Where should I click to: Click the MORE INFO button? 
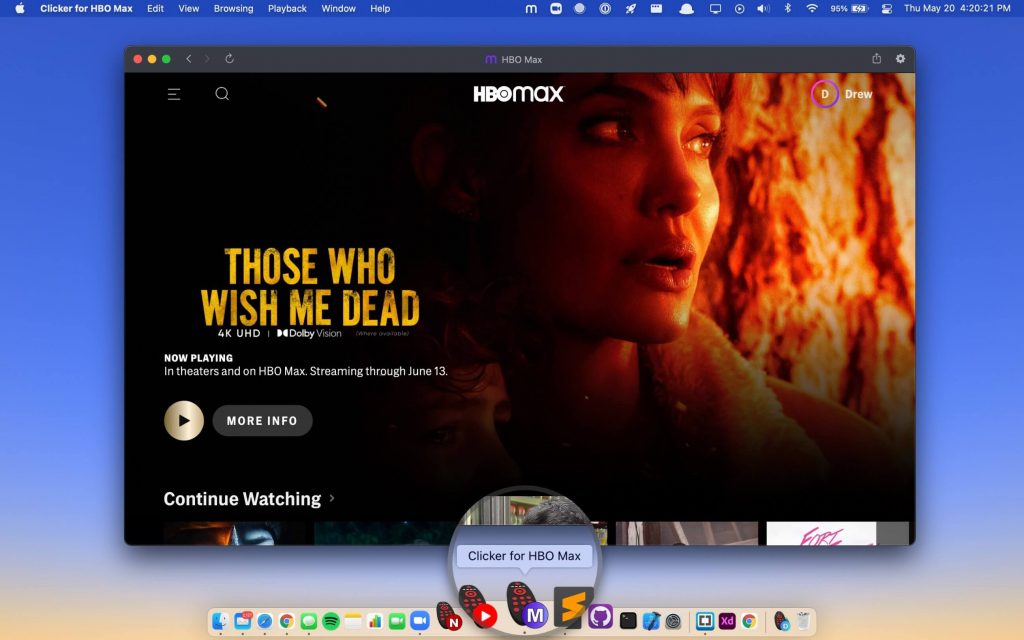tap(262, 420)
